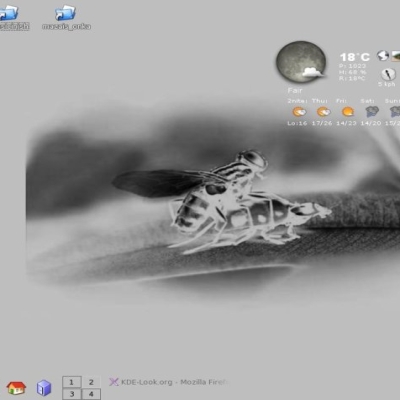The height and width of the screenshot is (400, 400).
Task: Click the humidity reading H: 68 %
Action: 352,72
